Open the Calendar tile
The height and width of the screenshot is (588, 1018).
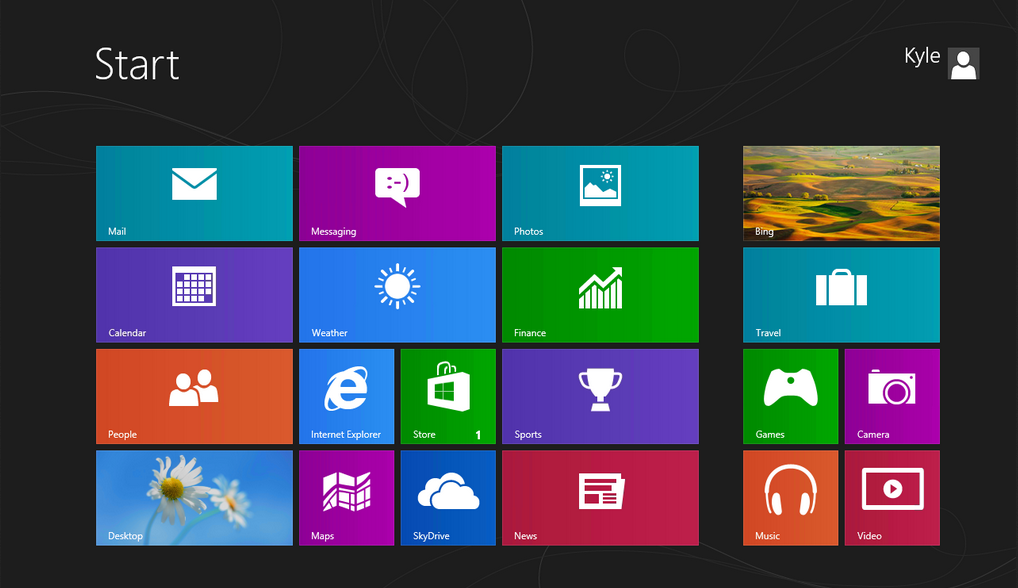[194, 295]
